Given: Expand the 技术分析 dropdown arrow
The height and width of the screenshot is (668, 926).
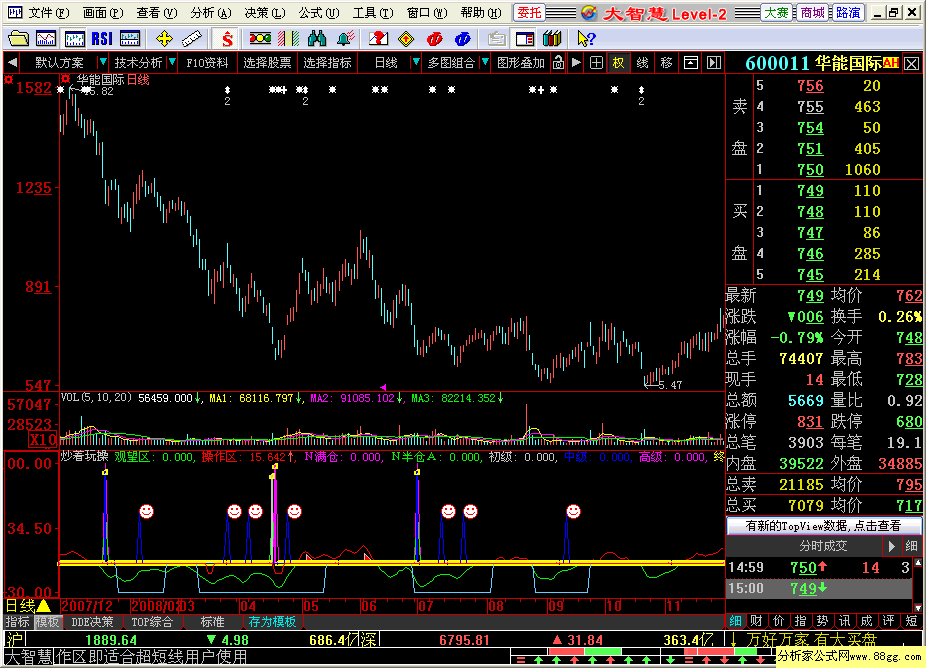Looking at the screenshot, I should pyautogui.click(x=172, y=62).
